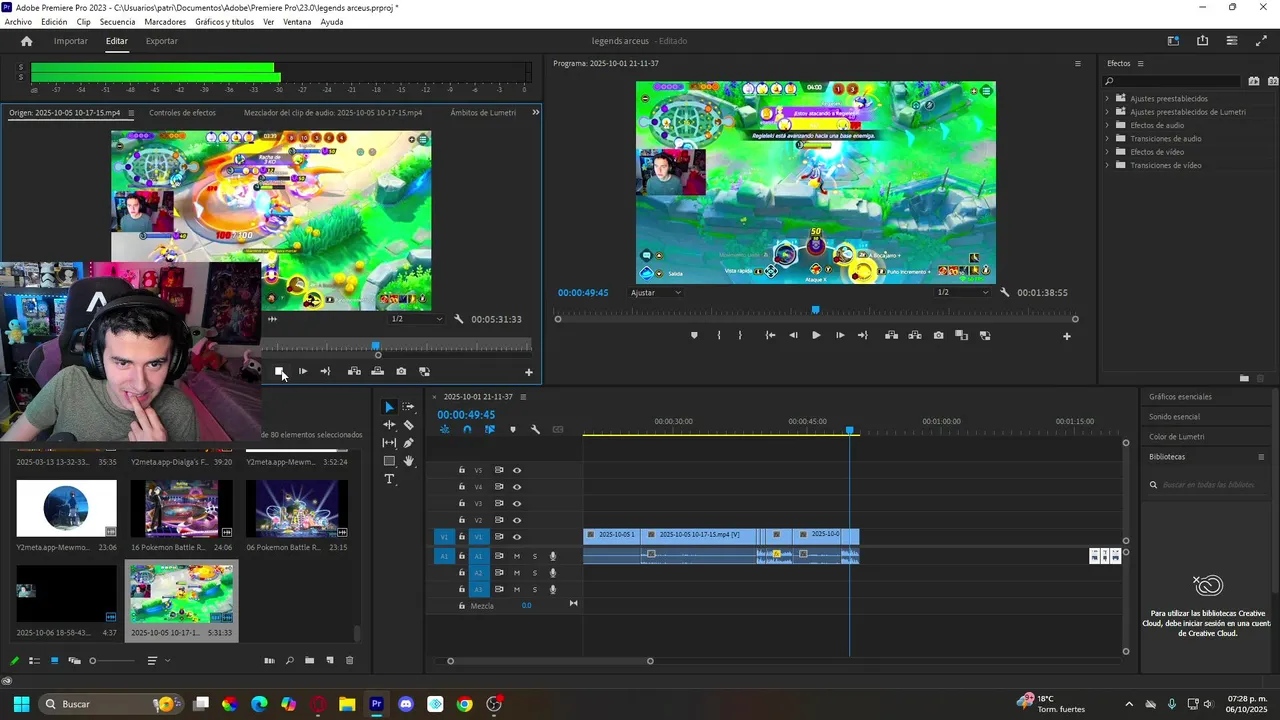The width and height of the screenshot is (1280, 720).
Task: Switch Project panel to list view
Action: pos(34,661)
